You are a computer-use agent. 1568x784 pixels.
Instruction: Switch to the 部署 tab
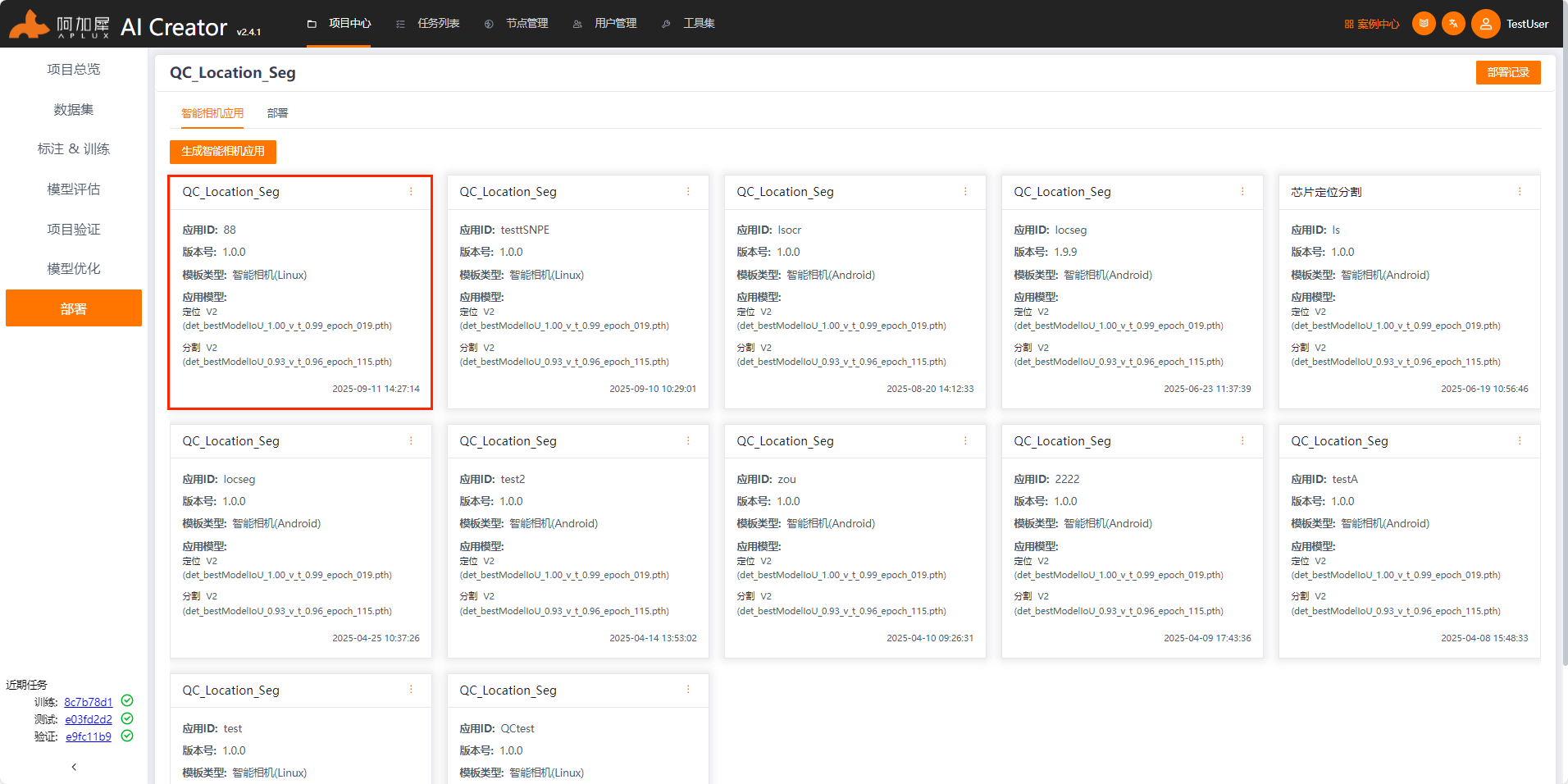pyautogui.click(x=277, y=113)
